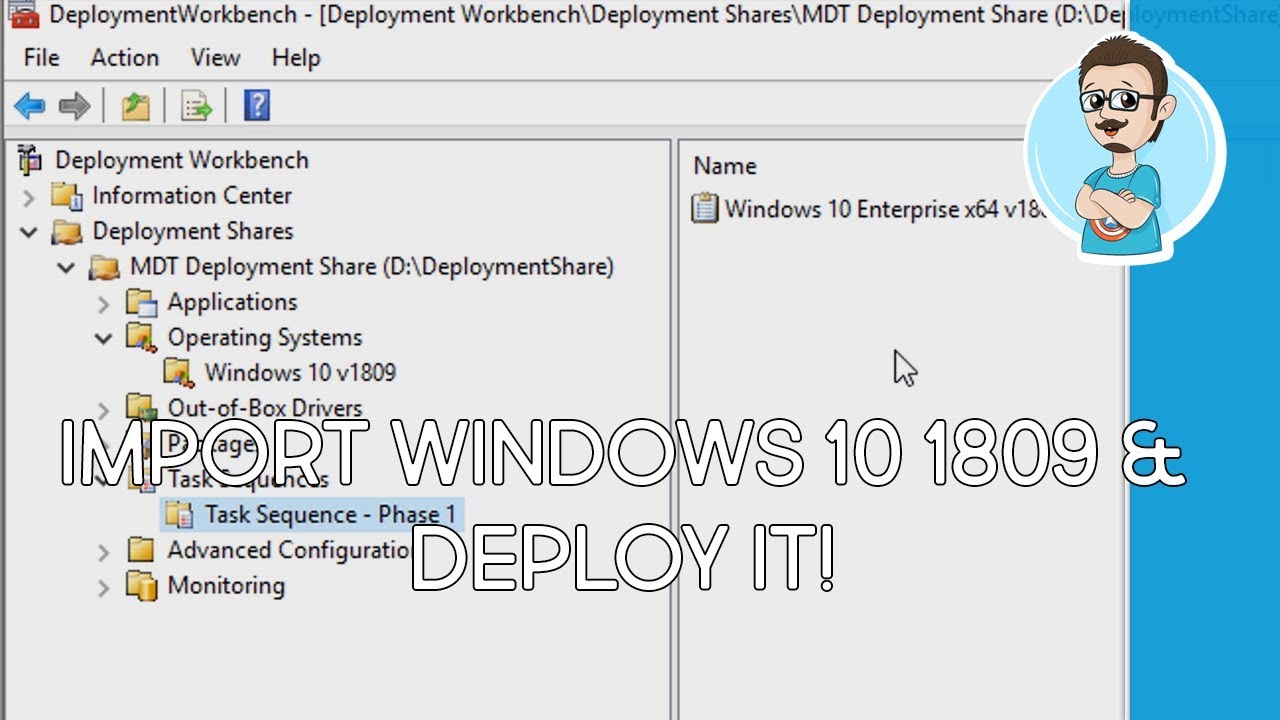Click the Deployment Shares folder icon

pyautogui.click(x=66, y=232)
